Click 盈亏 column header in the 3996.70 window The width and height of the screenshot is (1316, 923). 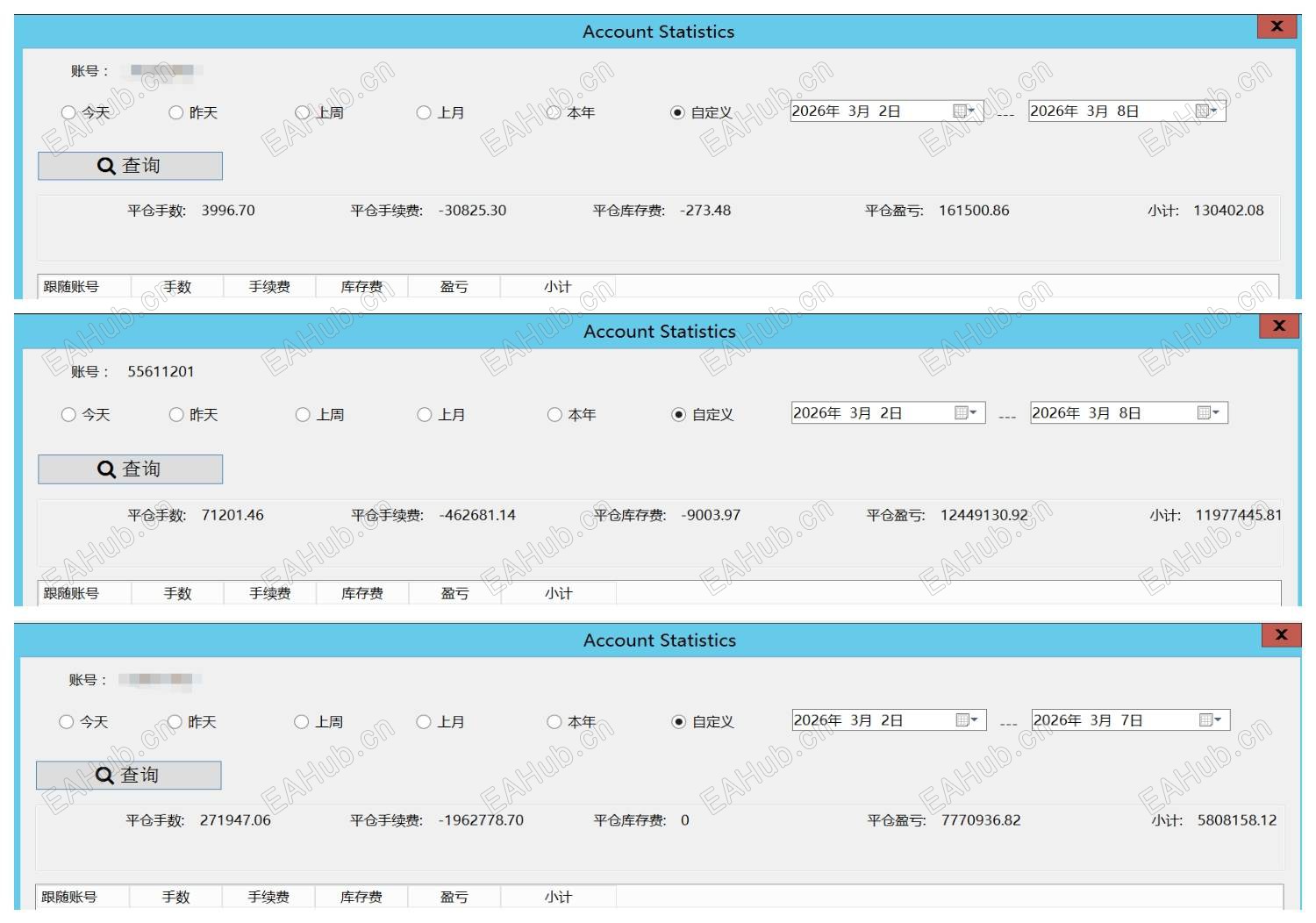pos(454,286)
